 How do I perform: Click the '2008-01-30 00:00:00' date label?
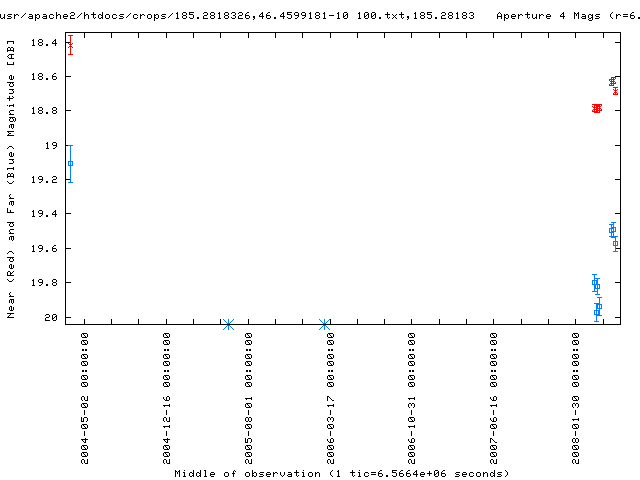point(575,398)
